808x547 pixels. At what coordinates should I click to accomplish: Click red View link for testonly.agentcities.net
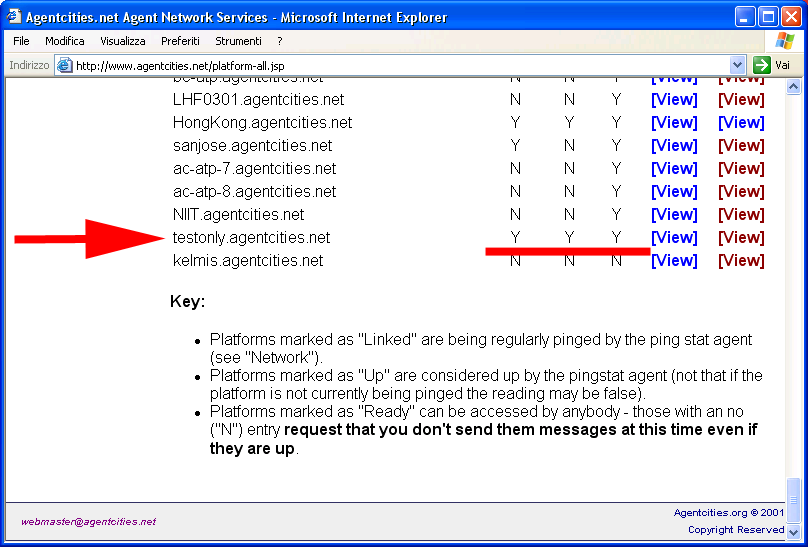point(741,238)
